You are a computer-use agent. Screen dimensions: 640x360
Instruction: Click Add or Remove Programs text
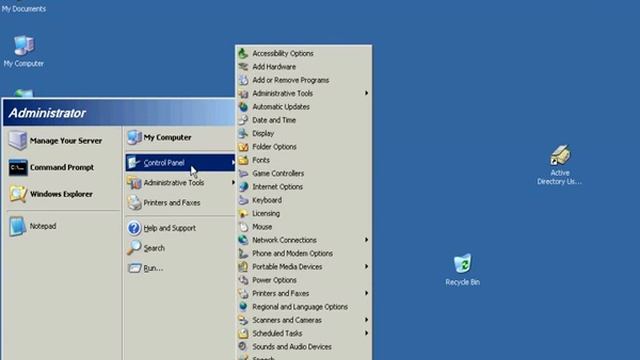click(291, 80)
